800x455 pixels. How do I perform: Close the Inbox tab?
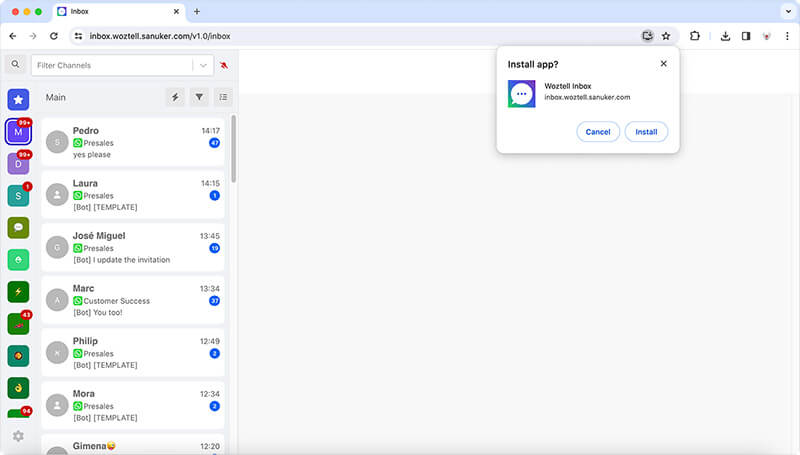tap(176, 11)
